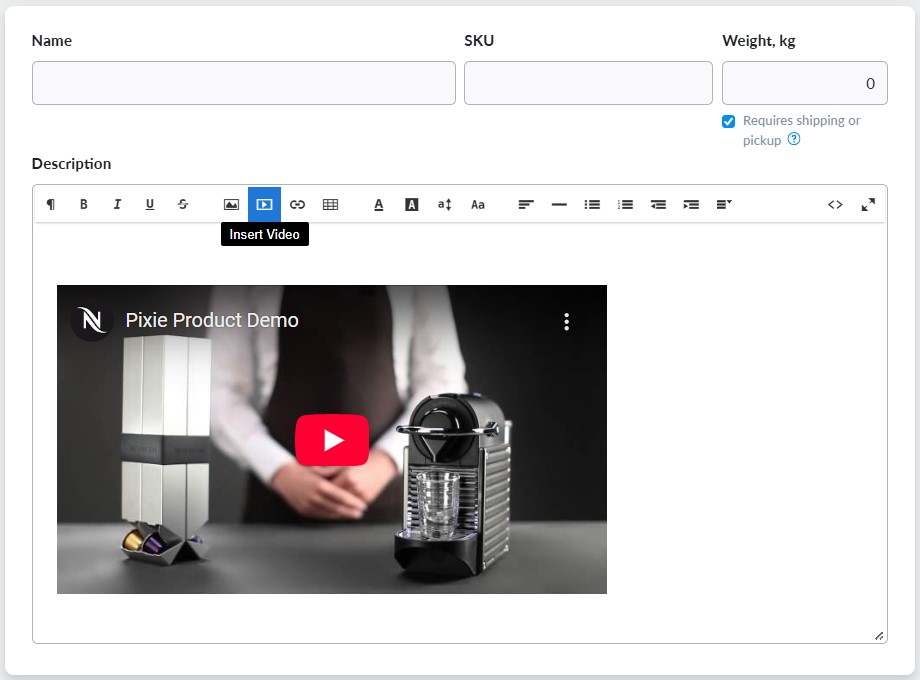
Task: Open the font size (Aa) option
Action: 478,204
